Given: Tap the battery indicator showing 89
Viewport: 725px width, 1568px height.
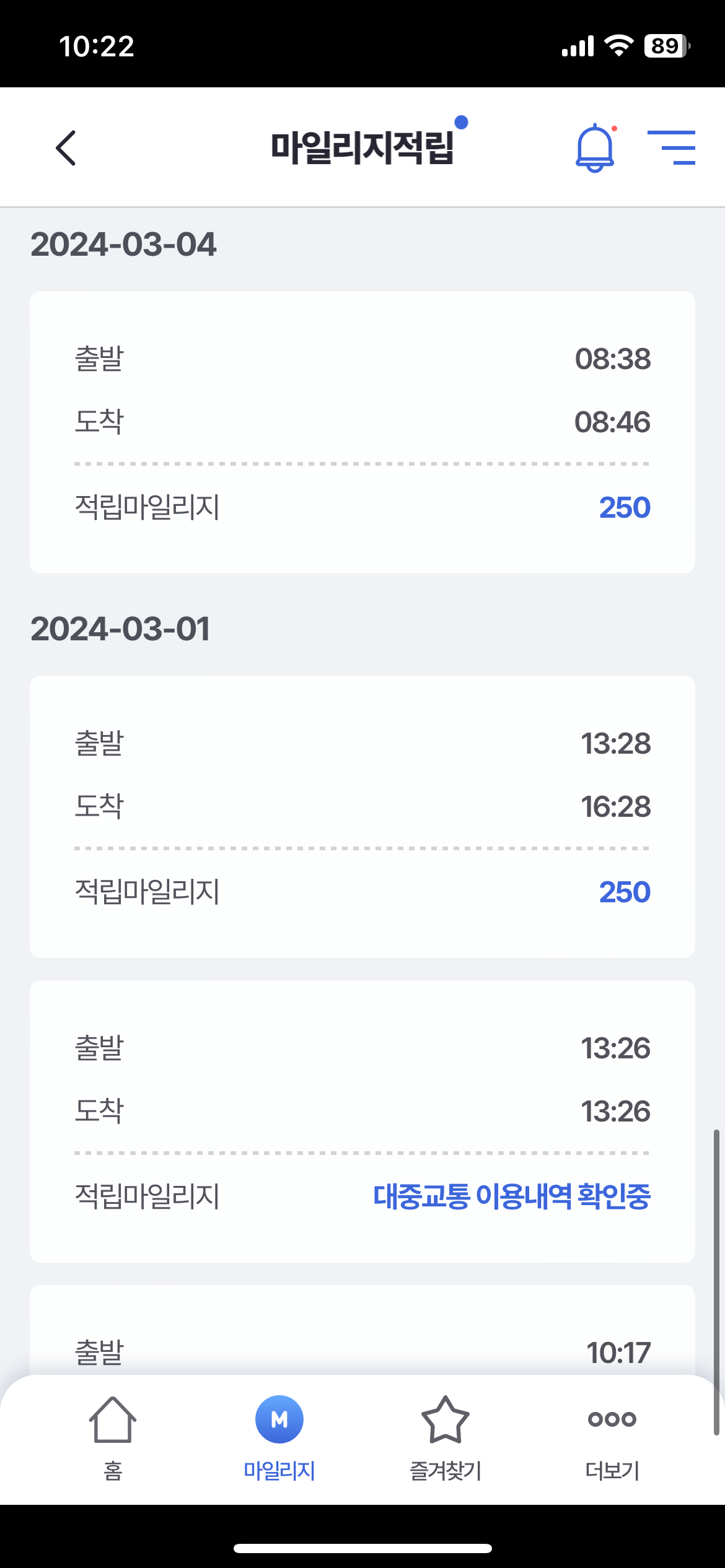Looking at the screenshot, I should pos(667,46).
